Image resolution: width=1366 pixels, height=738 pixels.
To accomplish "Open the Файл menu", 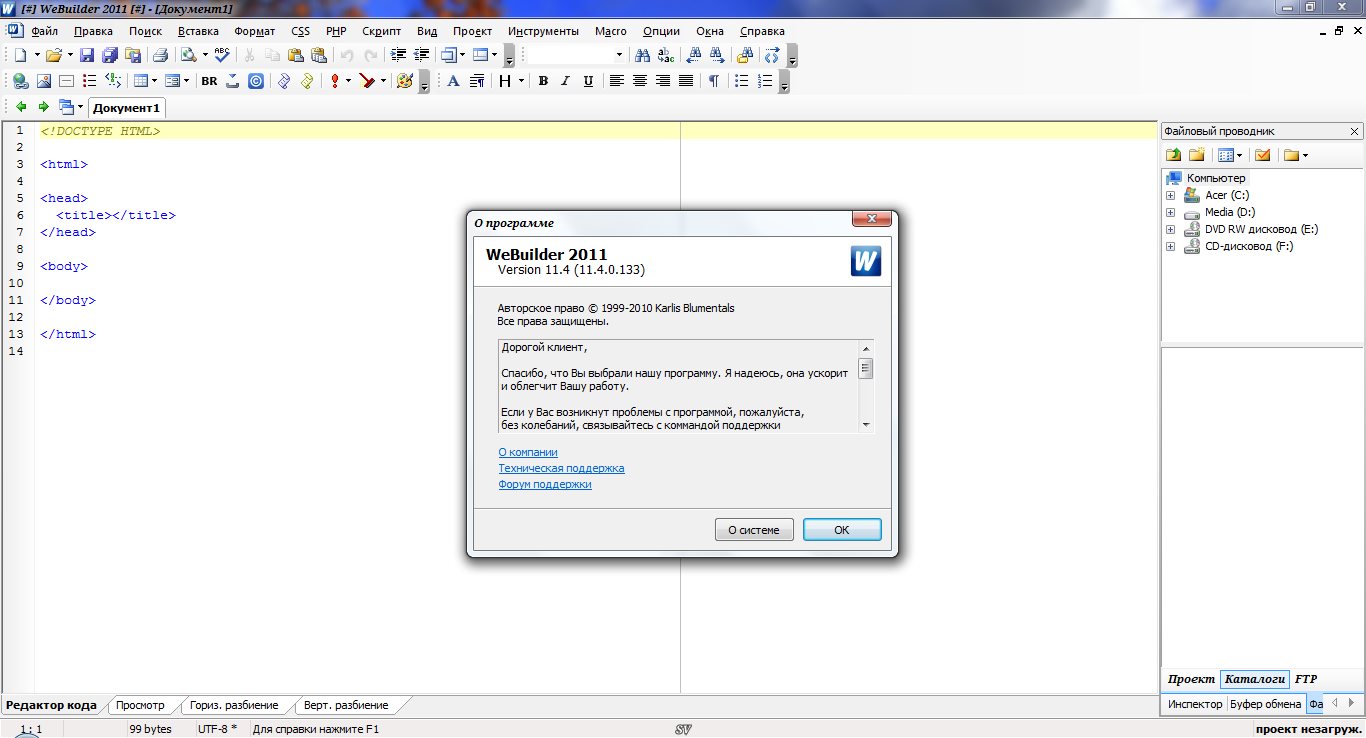I will tap(45, 31).
